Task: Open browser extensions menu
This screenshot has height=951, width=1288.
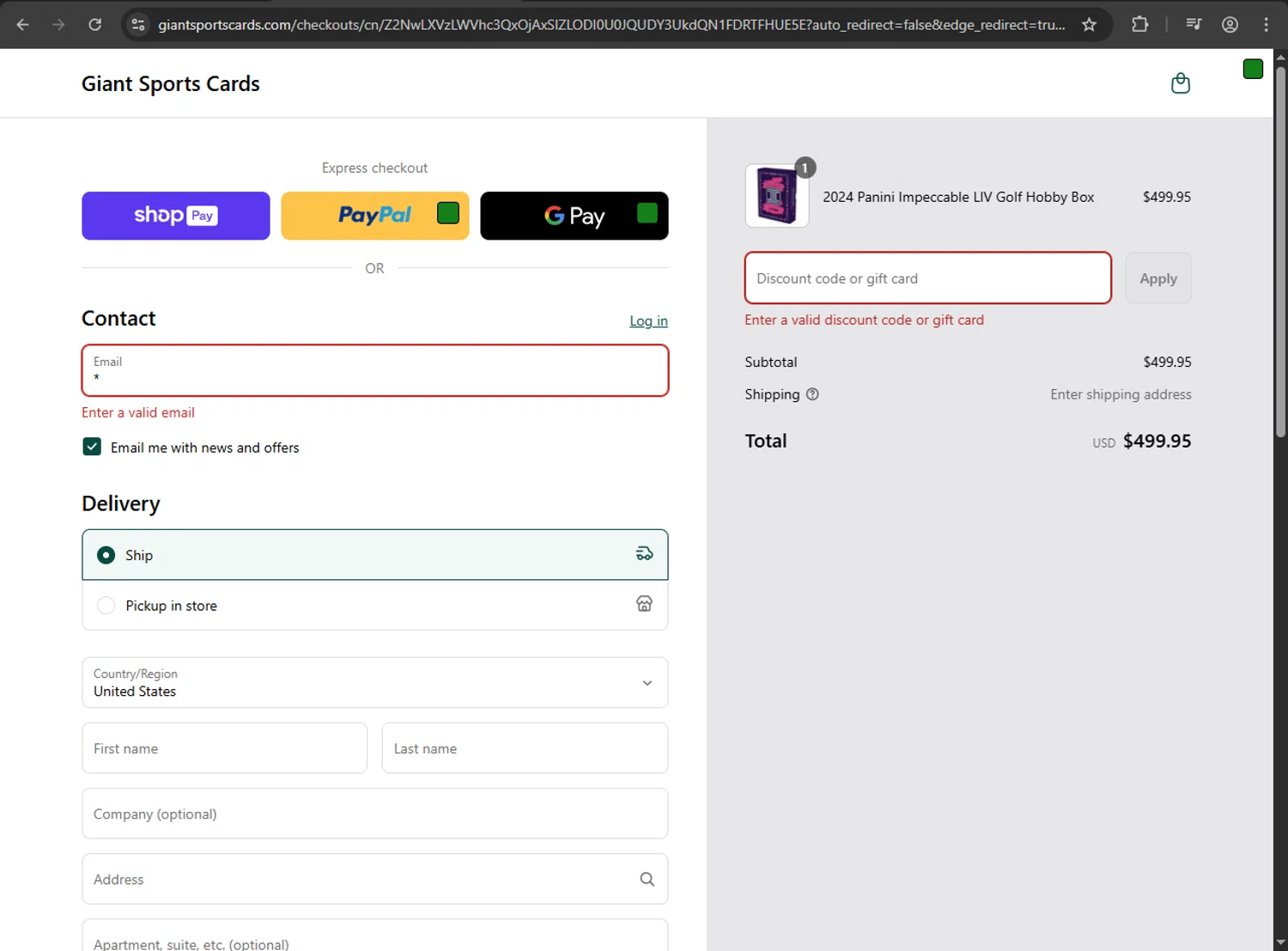Action: 1139,24
